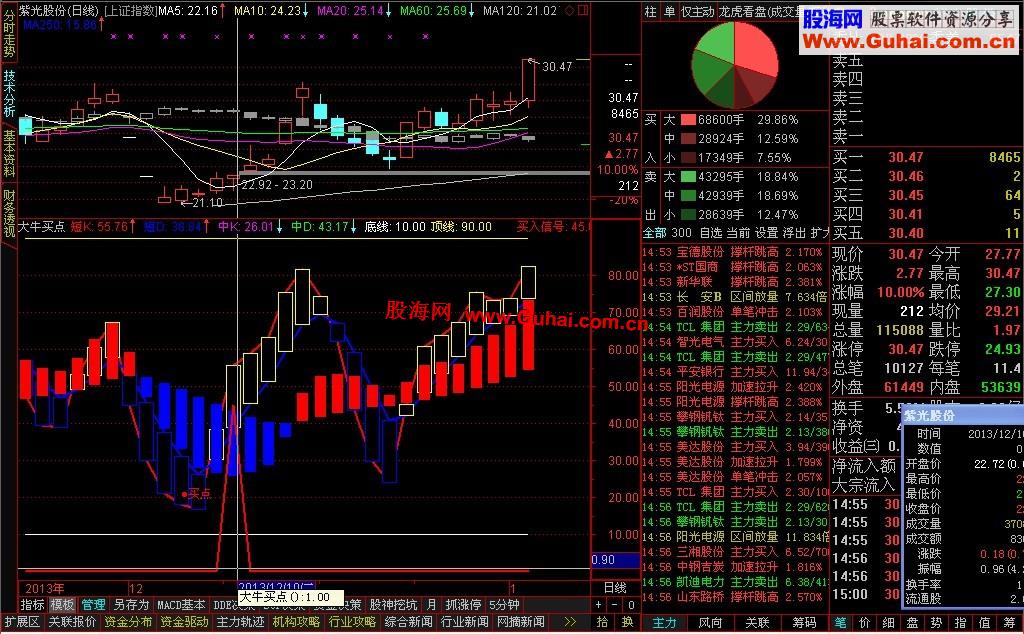This screenshot has width=1024, height=634.
Task: Select the 值 tab
Action: tap(985, 623)
